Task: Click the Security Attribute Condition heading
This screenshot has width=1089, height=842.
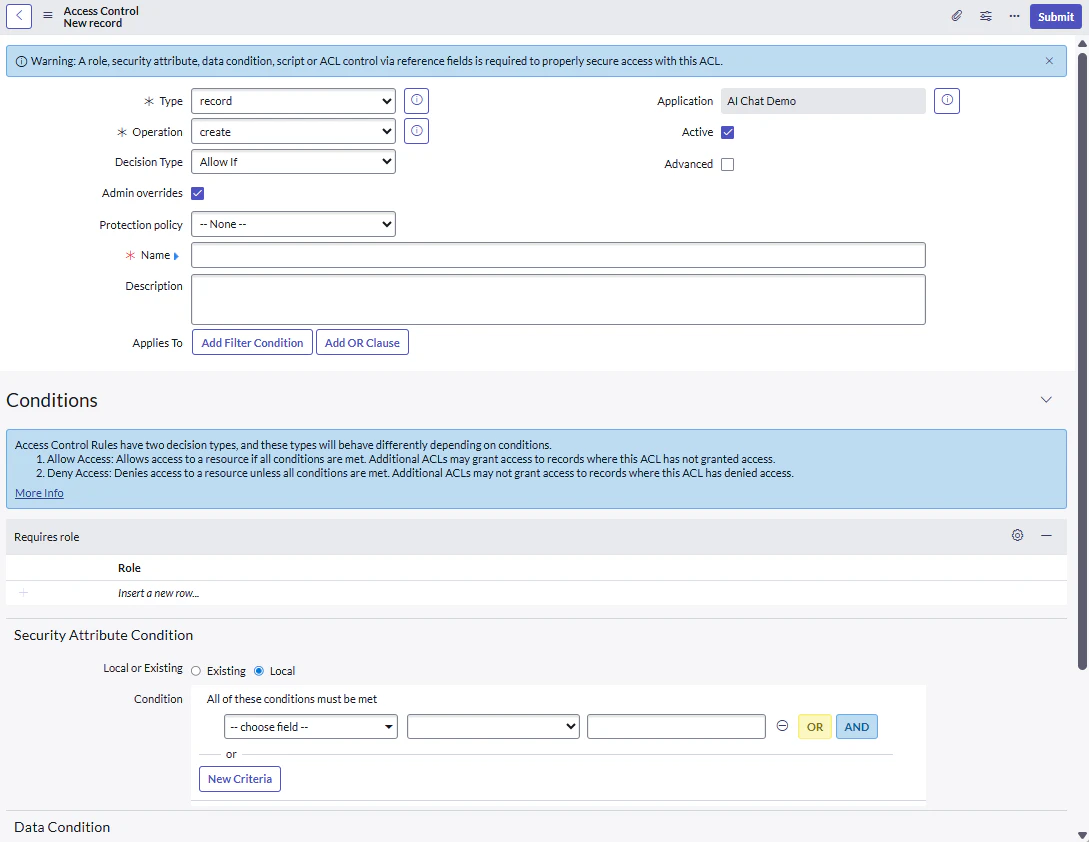Action: coord(103,635)
